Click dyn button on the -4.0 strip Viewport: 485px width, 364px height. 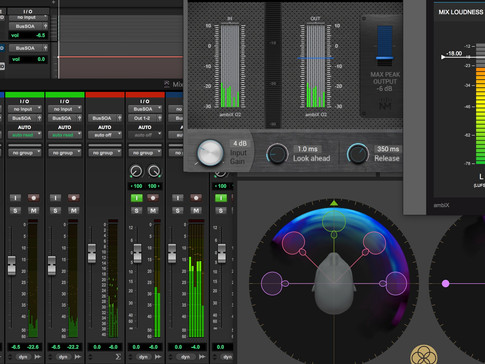pyautogui.click(x=186, y=357)
